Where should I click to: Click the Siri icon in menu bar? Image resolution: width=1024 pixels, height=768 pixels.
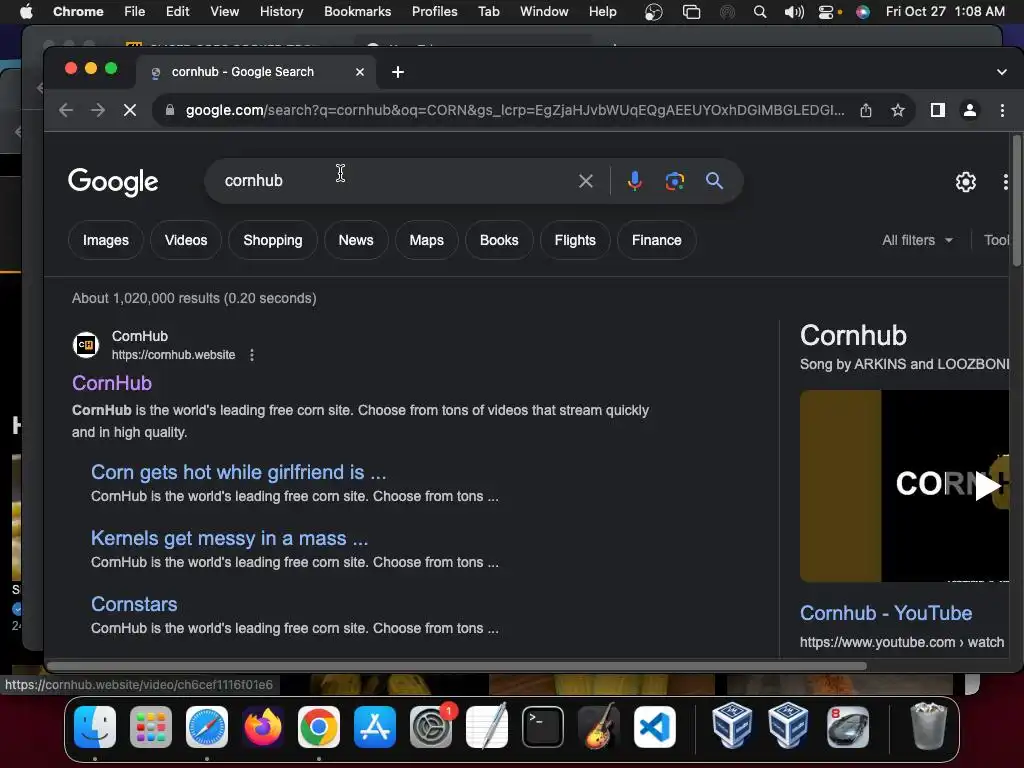863,12
